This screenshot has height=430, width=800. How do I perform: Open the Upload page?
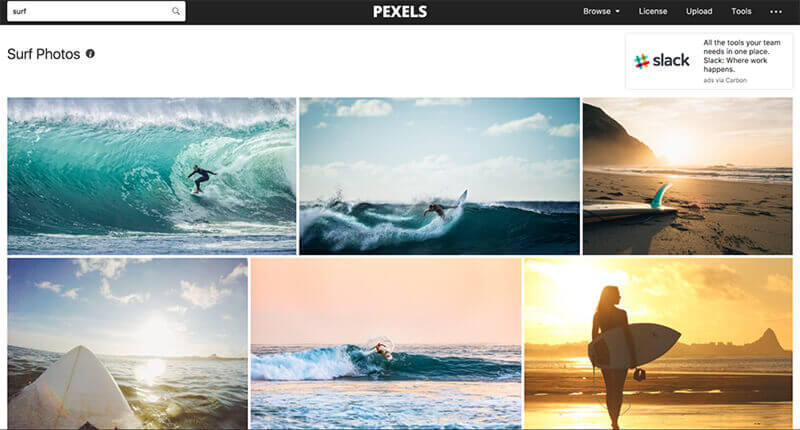(699, 11)
